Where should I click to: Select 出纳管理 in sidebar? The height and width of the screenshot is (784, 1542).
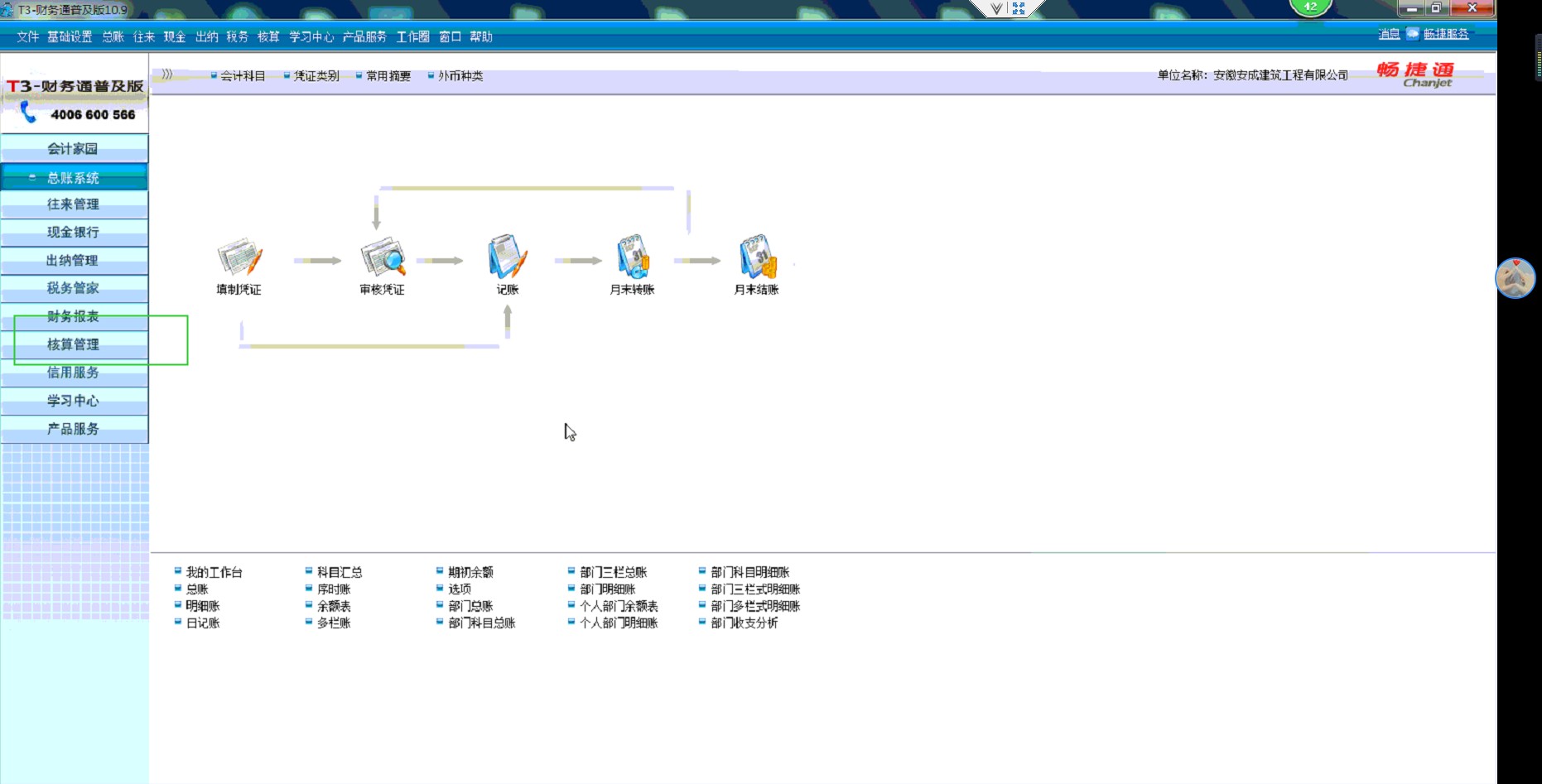click(x=74, y=260)
